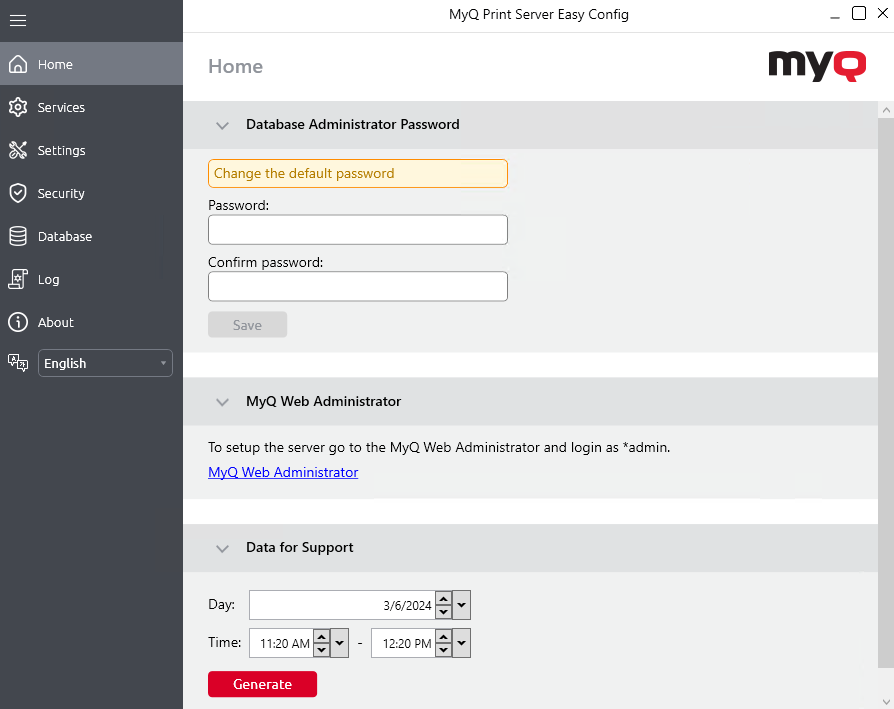Increment the date with the up stepper arrow
The image size is (894, 709).
pos(443,598)
